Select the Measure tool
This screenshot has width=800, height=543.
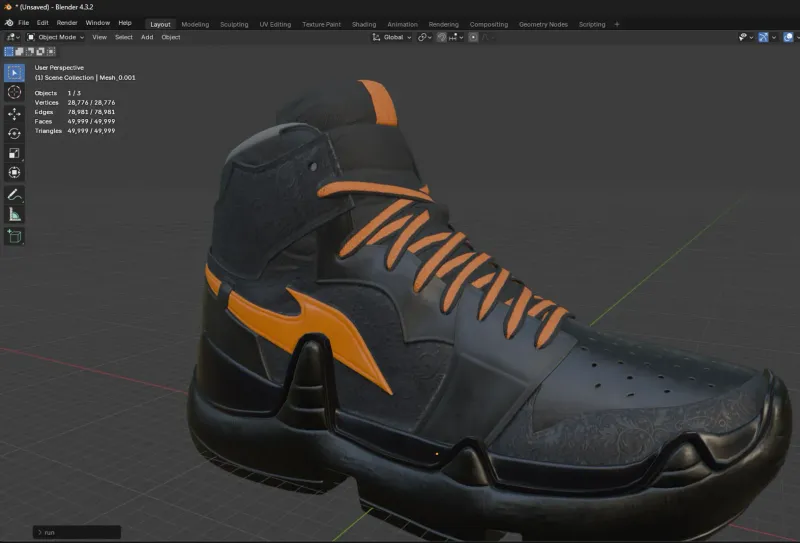[14, 214]
